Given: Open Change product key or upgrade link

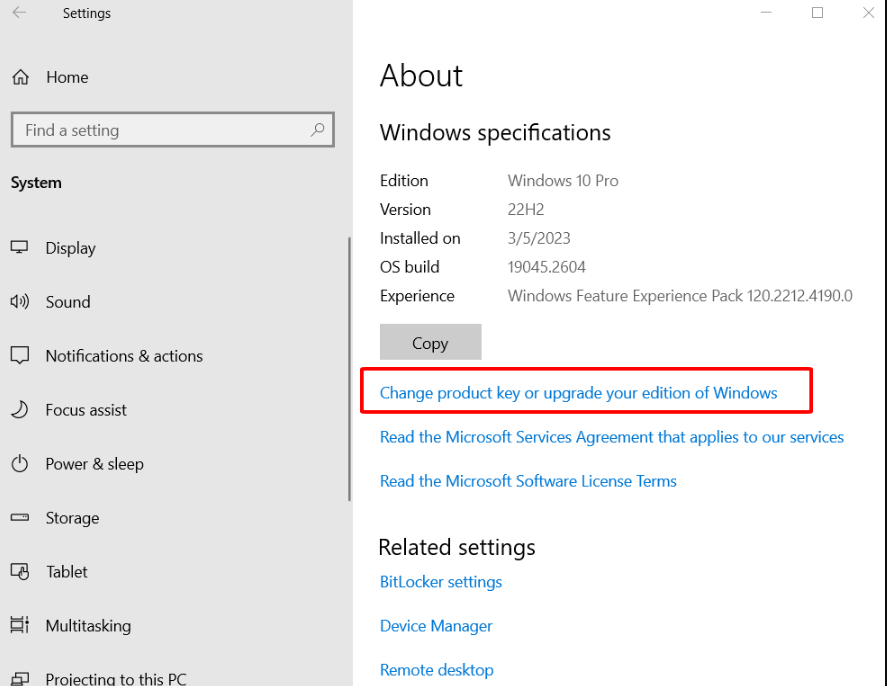Looking at the screenshot, I should (x=578, y=393).
